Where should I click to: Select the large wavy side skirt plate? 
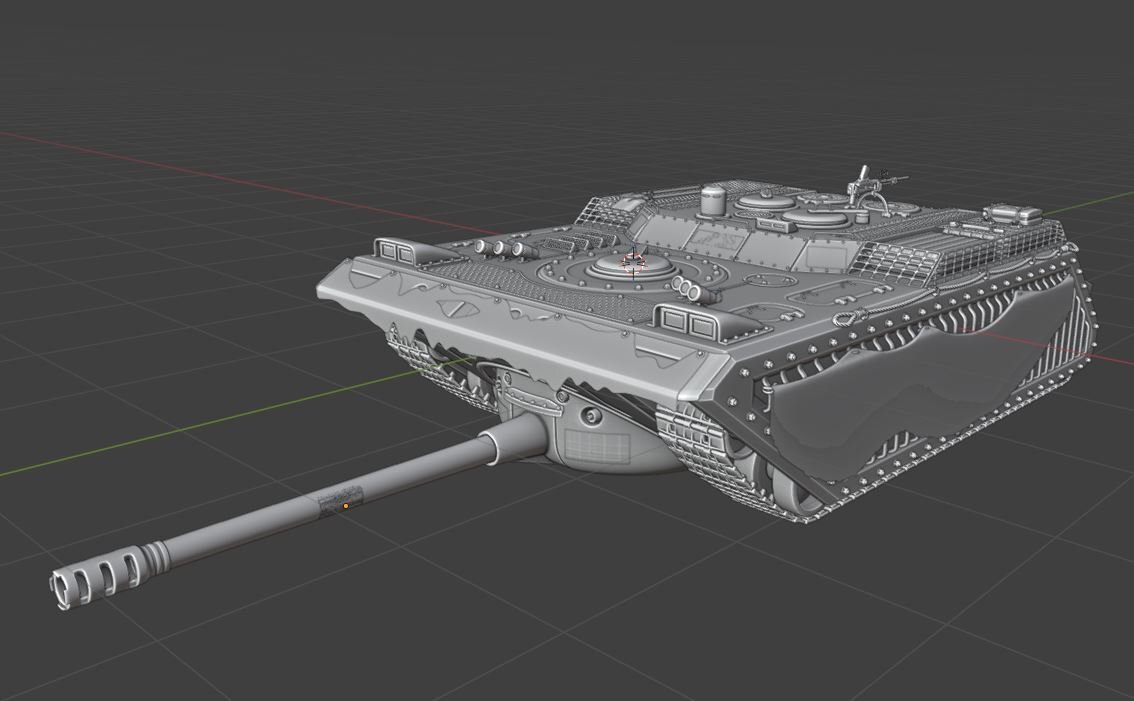point(921,378)
